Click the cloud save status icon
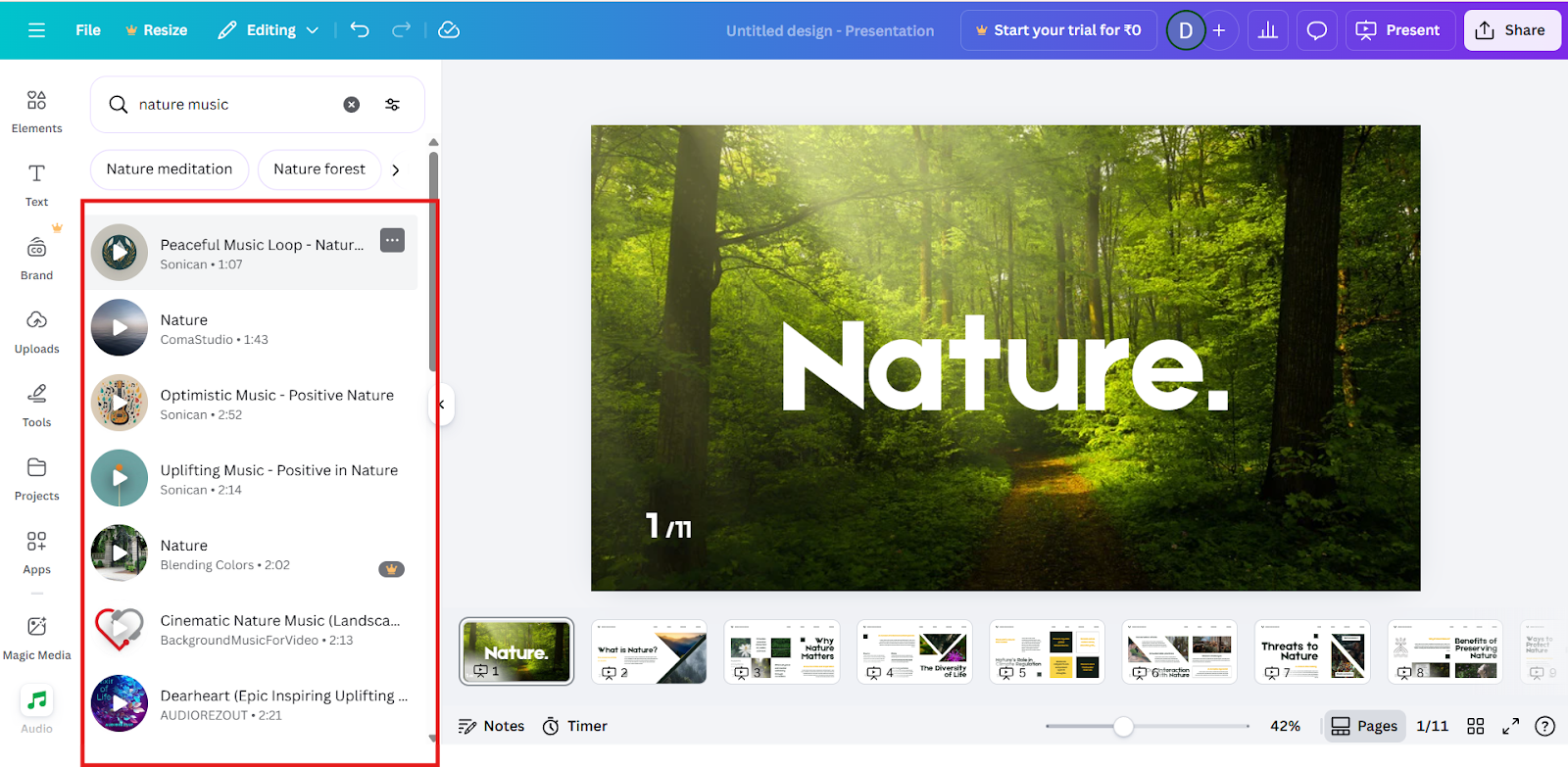The image size is (1568, 767). (449, 30)
